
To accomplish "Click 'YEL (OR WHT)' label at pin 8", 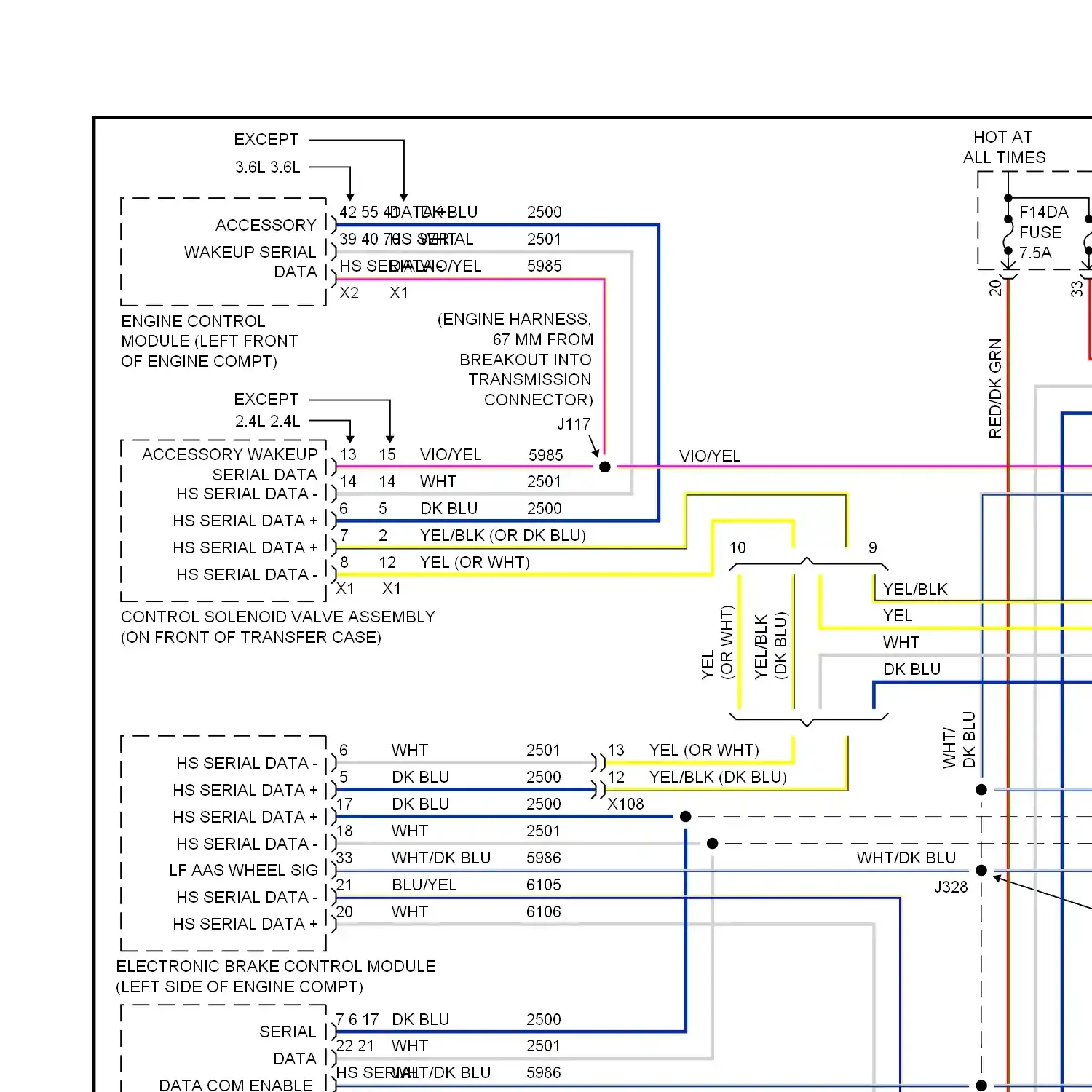I will pos(475,562).
